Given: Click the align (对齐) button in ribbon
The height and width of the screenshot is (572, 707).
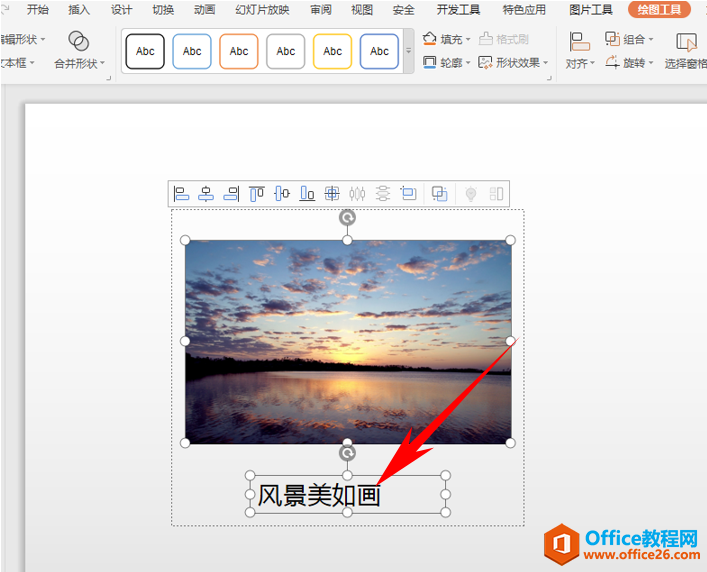Looking at the screenshot, I should (x=579, y=50).
